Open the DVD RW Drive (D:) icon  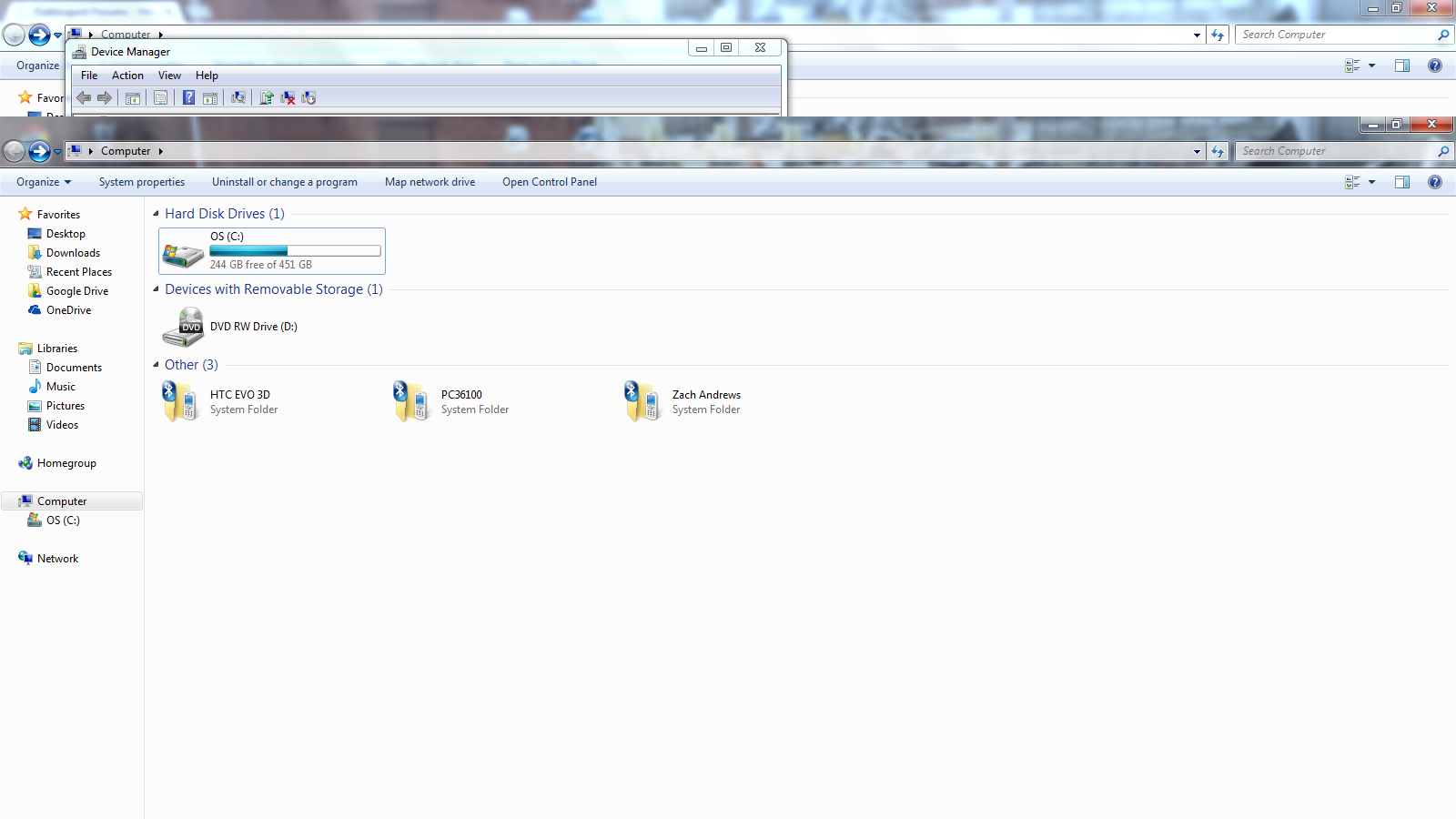tap(183, 327)
